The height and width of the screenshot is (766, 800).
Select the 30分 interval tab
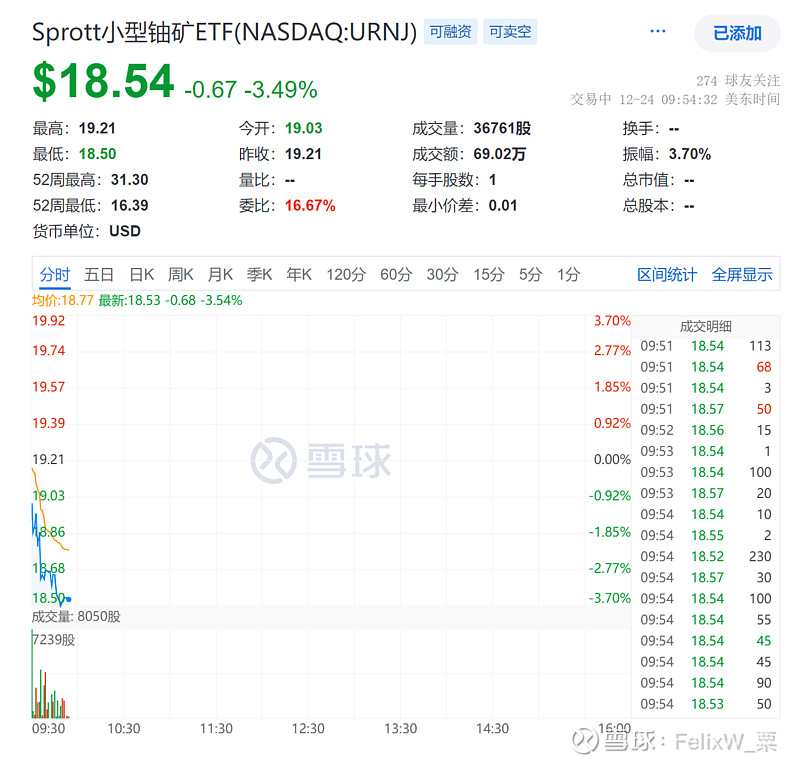(x=442, y=275)
